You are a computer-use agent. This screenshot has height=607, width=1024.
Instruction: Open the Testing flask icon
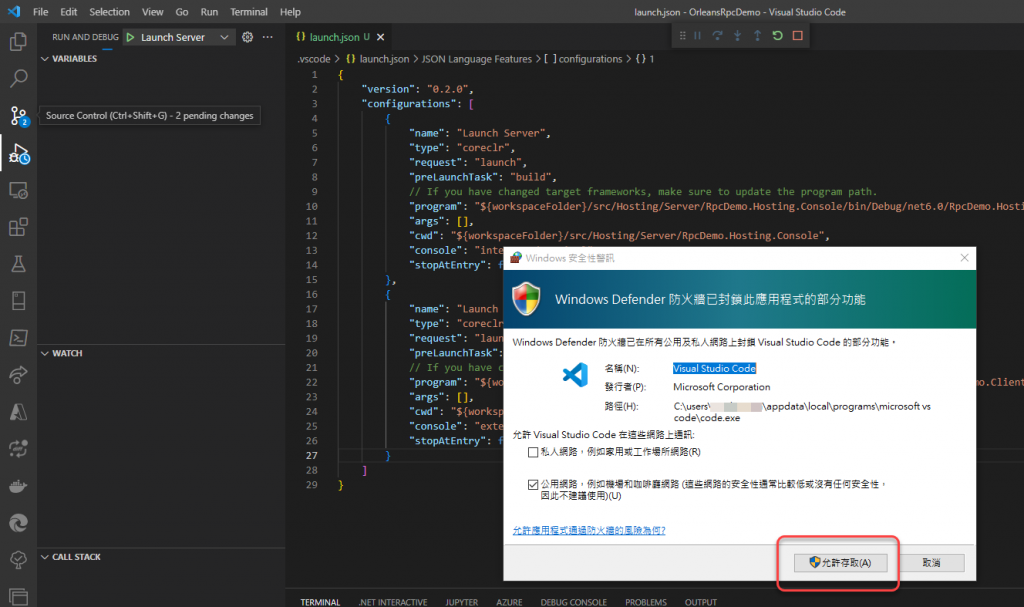click(x=18, y=264)
